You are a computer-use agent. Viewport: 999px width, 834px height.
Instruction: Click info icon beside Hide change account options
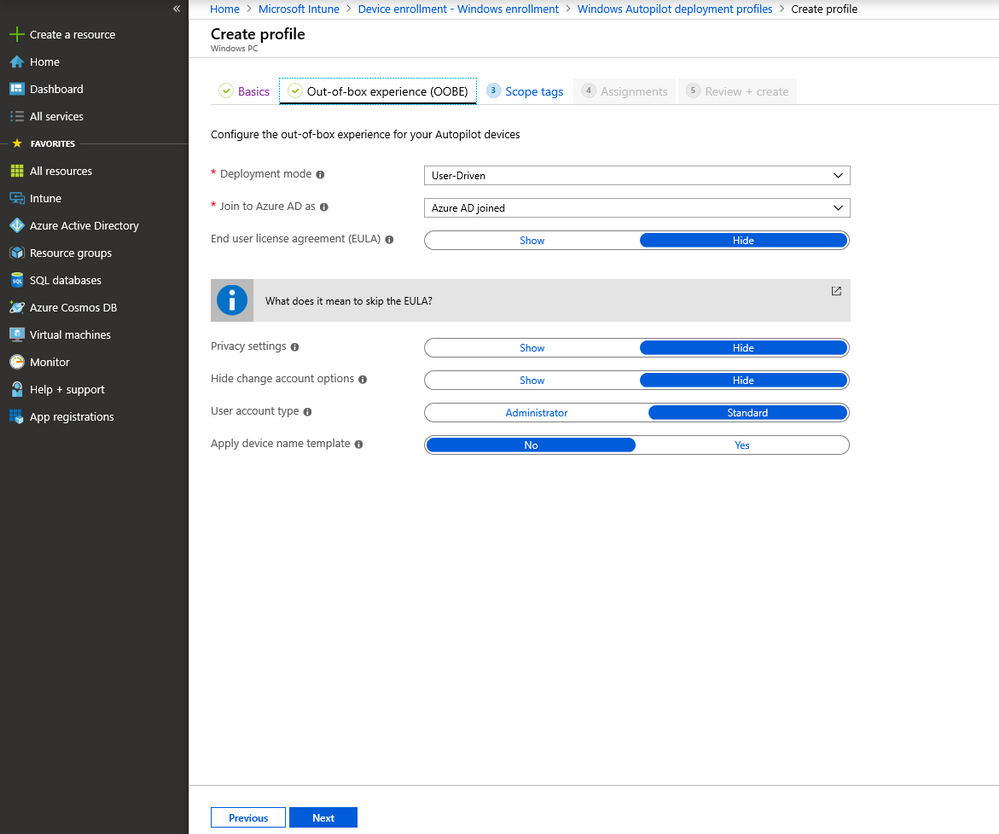(x=363, y=380)
